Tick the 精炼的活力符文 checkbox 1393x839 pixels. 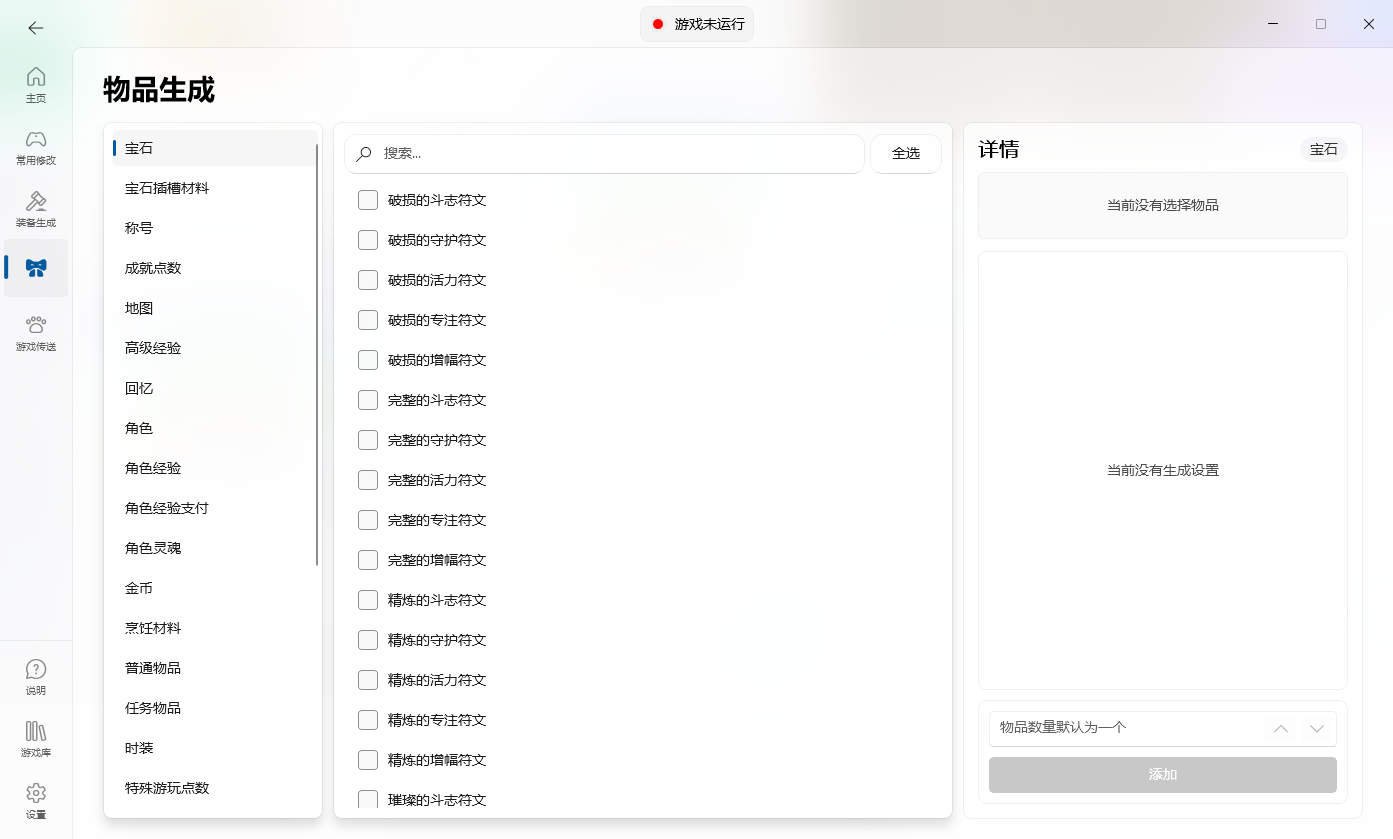pyautogui.click(x=368, y=680)
